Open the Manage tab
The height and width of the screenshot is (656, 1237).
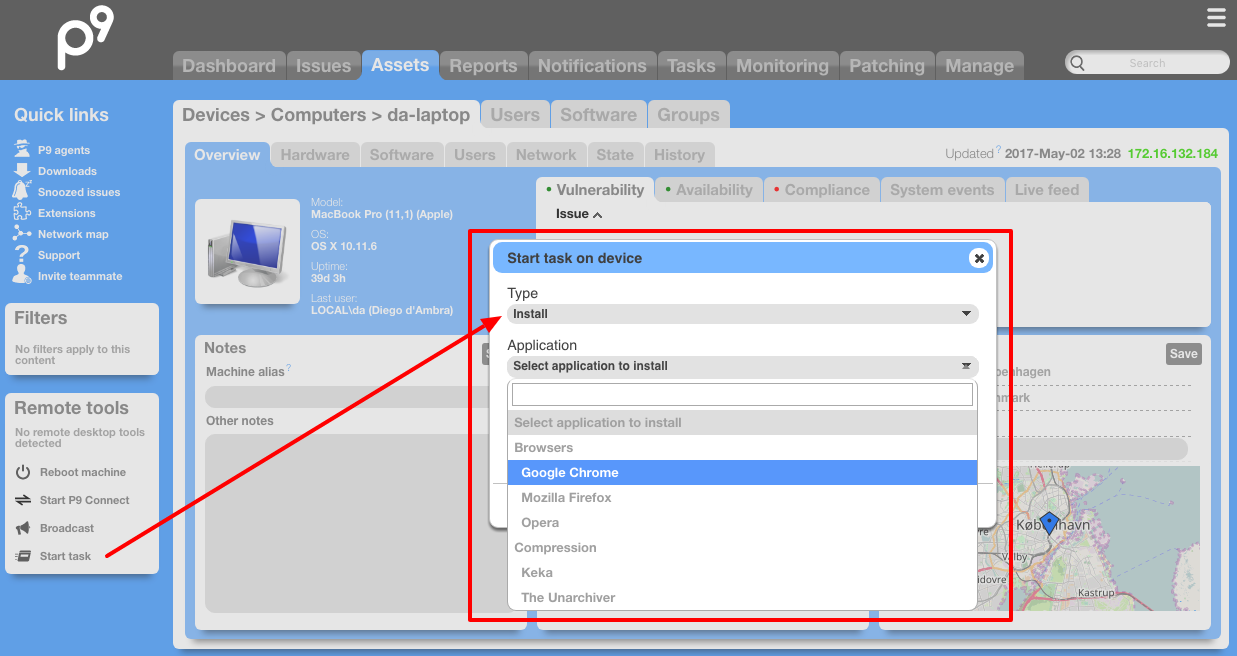(980, 66)
